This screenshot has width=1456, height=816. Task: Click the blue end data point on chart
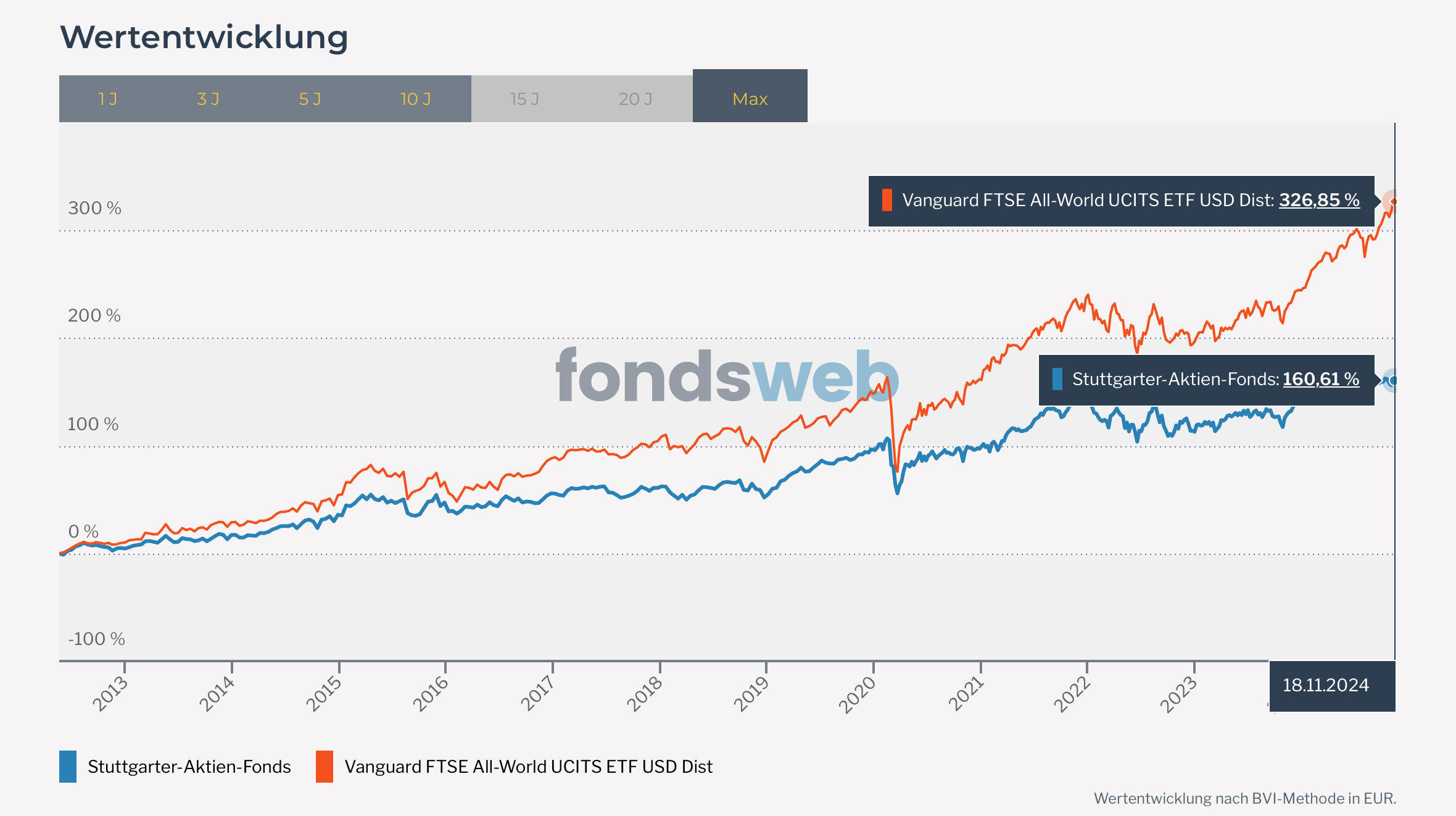click(x=1392, y=381)
